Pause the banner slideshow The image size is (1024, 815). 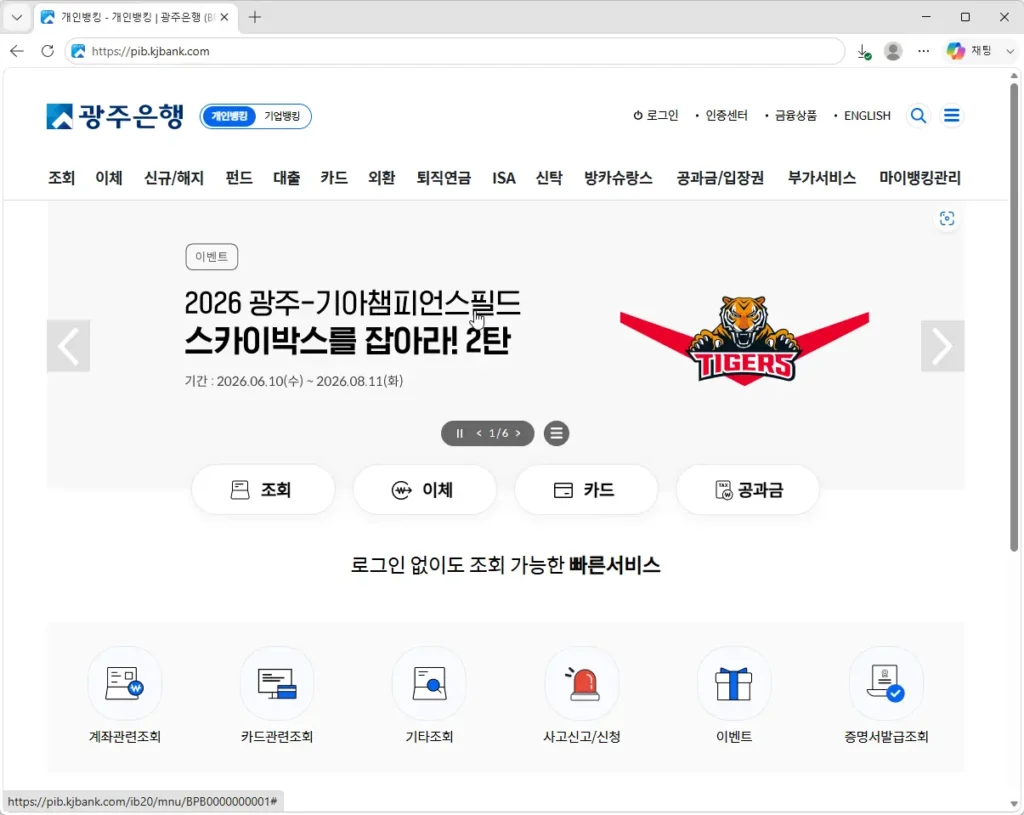point(459,434)
